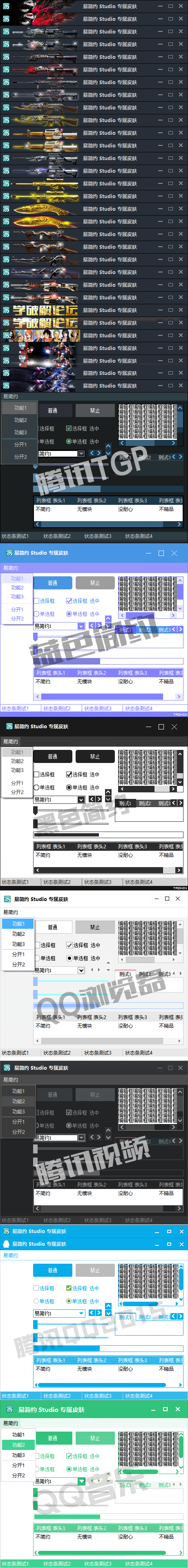Click the 状态条测试3 status cell in the black-skin window

click(x=102, y=881)
